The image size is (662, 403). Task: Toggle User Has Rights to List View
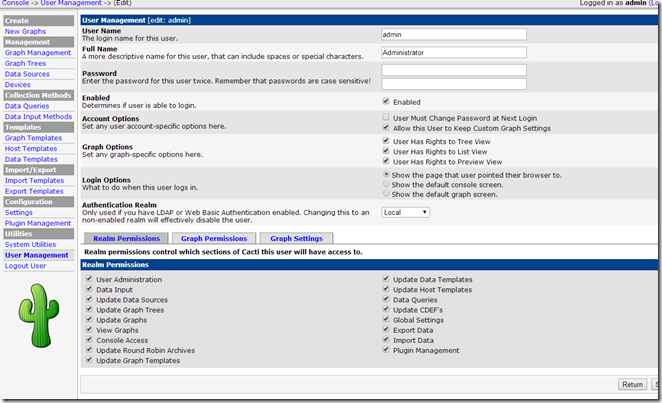point(386,151)
